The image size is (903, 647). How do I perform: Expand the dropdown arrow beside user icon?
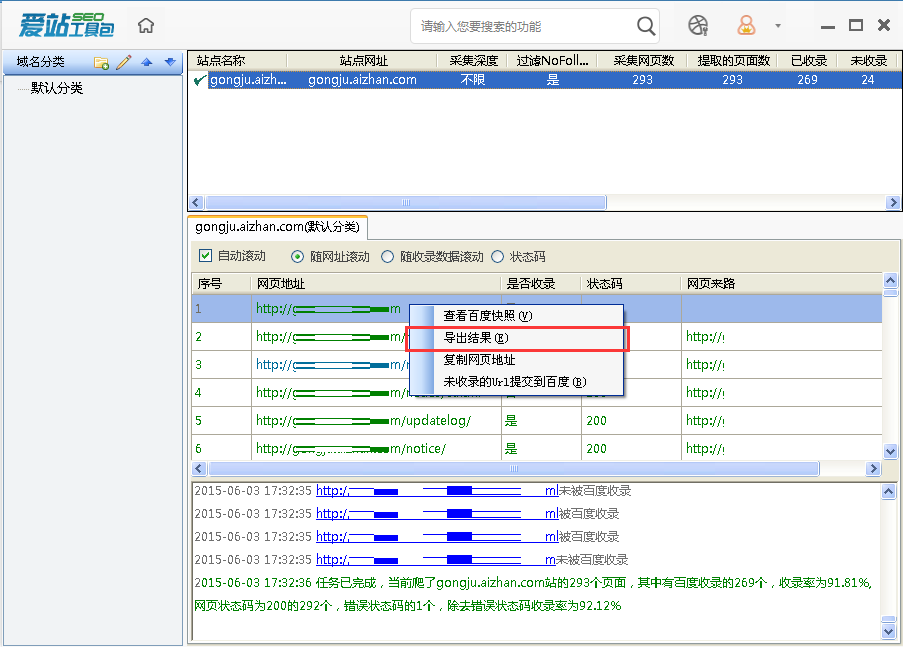tap(777, 26)
